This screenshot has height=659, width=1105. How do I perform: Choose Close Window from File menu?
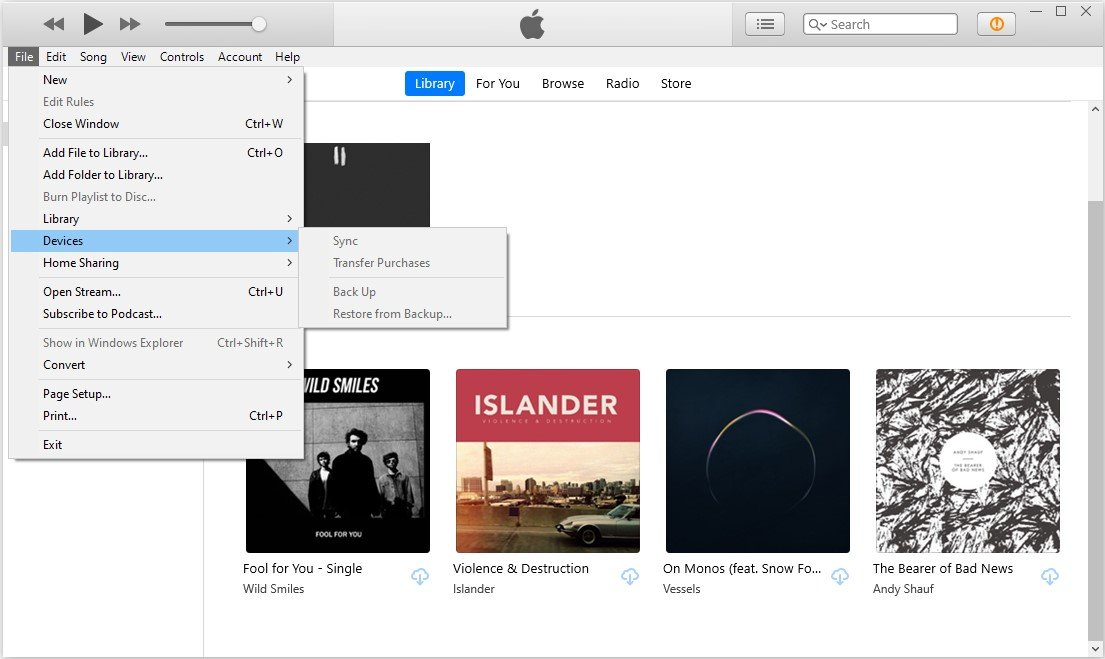[x=156, y=123]
